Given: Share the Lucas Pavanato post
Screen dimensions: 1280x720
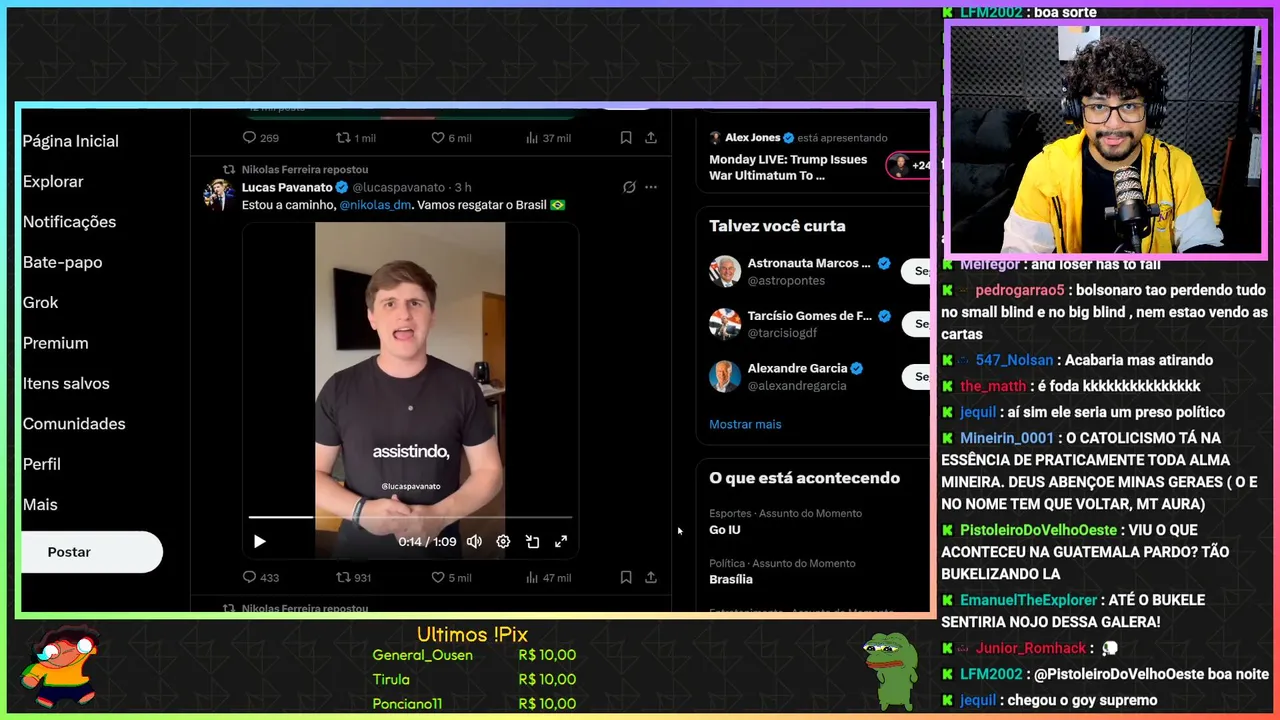Looking at the screenshot, I should [x=651, y=577].
